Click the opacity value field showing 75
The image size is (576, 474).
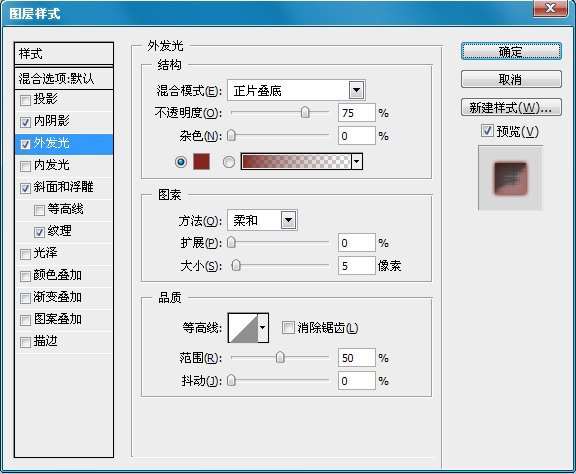click(357, 113)
